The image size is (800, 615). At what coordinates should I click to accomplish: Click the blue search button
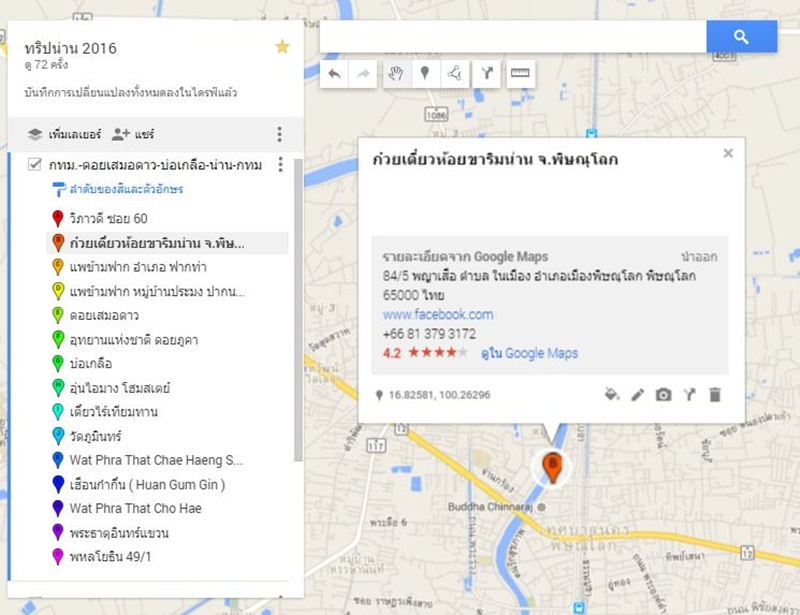coord(741,37)
